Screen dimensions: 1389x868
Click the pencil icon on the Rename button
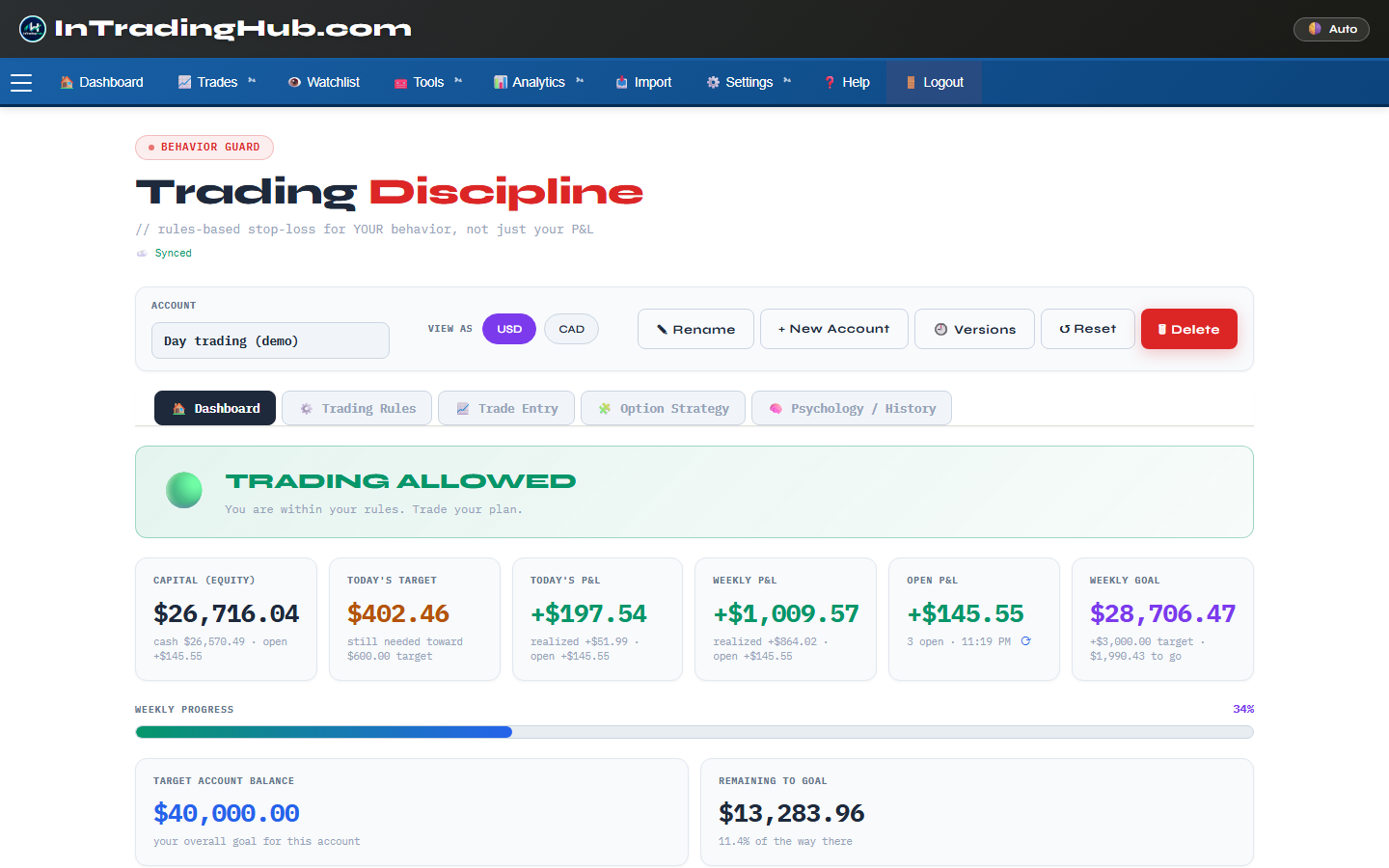click(662, 330)
